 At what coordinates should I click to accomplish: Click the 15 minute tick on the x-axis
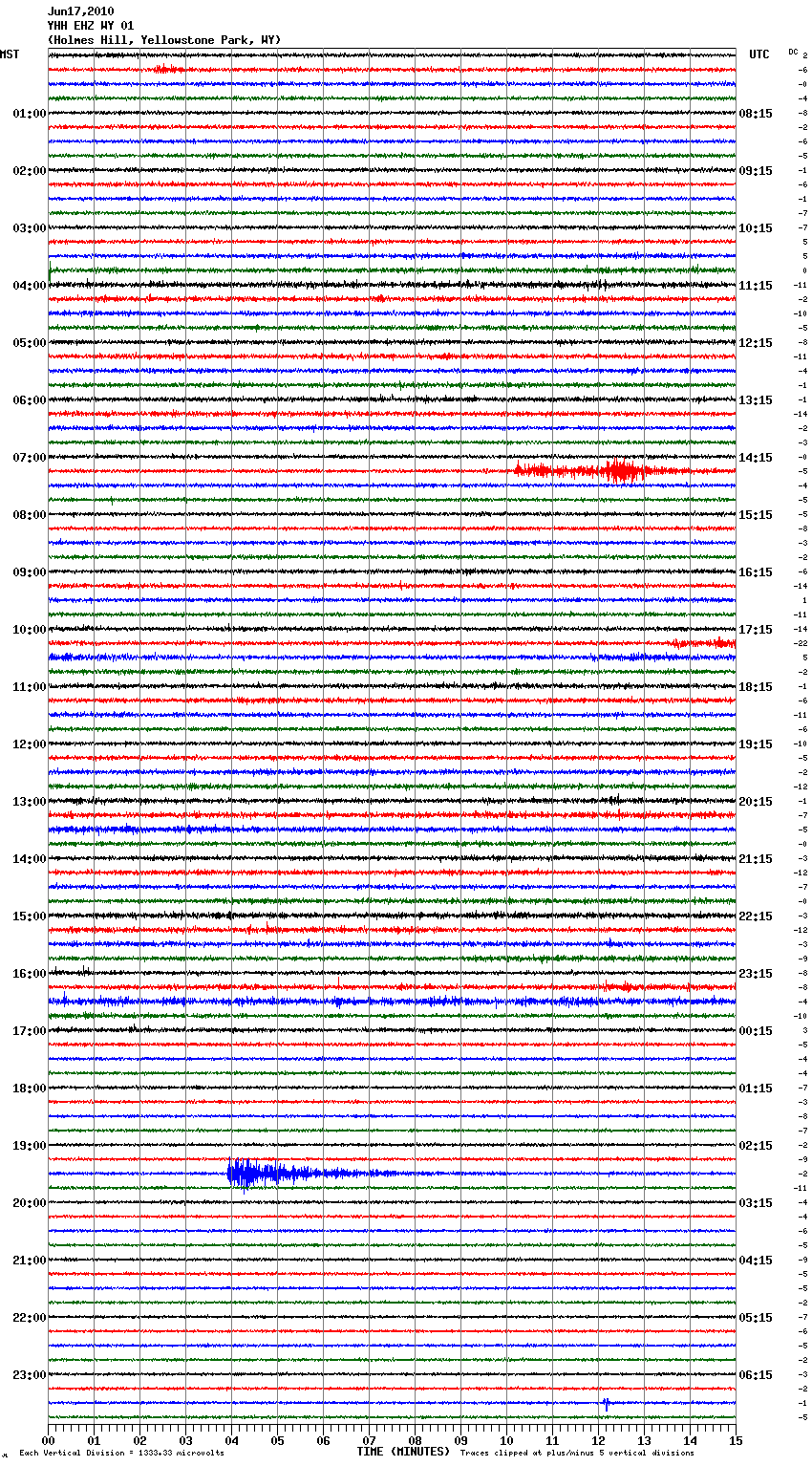pyautogui.click(x=735, y=1440)
